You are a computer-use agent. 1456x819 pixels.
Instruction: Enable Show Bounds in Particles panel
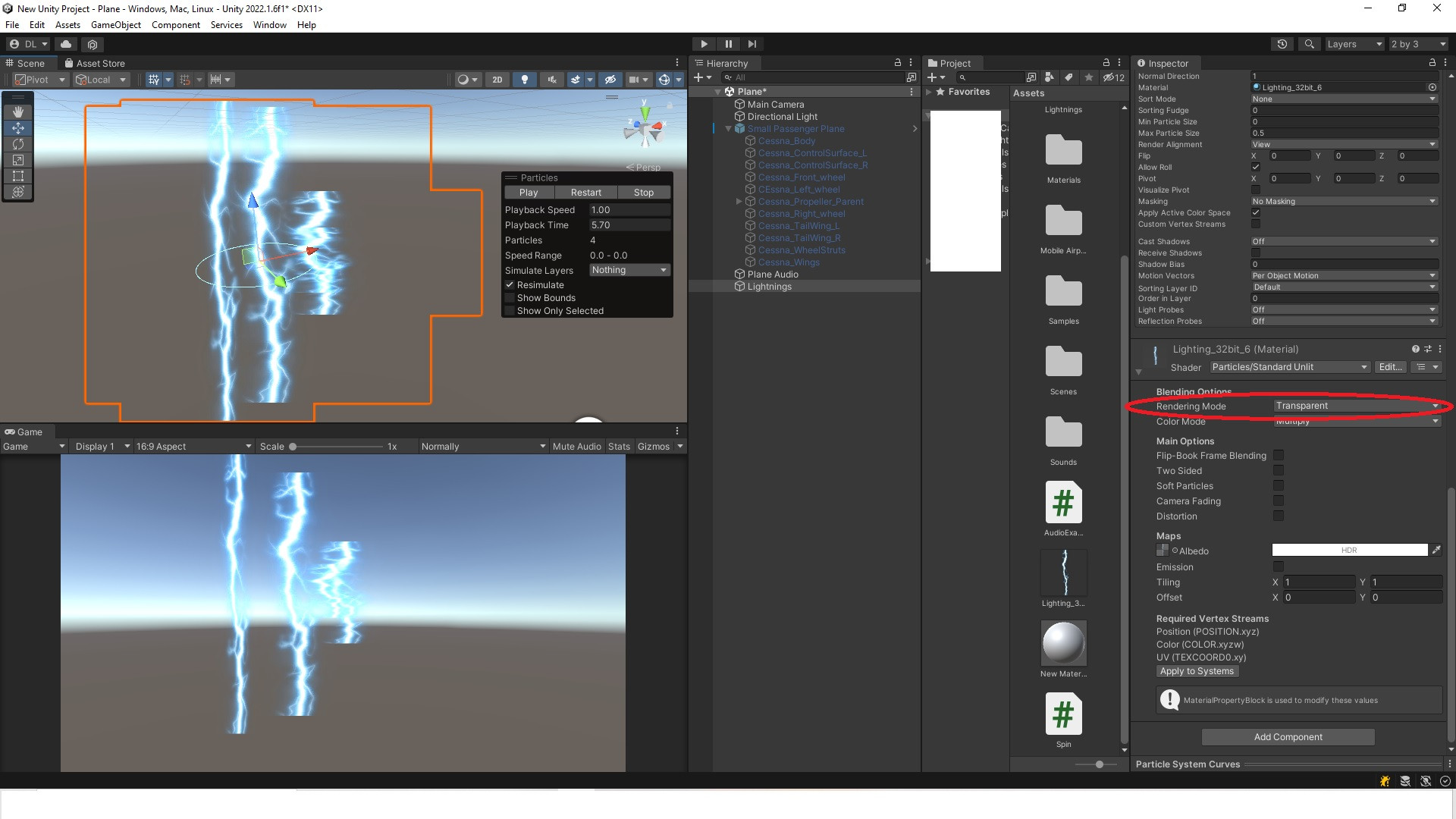click(x=510, y=298)
